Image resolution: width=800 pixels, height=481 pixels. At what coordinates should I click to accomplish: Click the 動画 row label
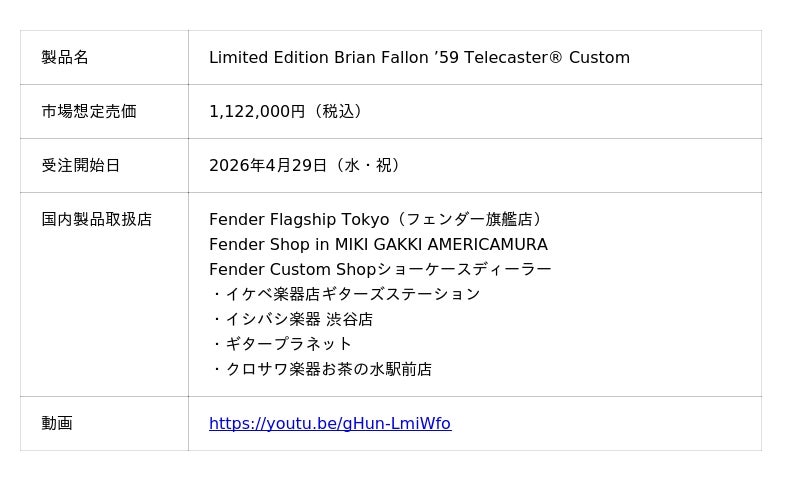click(57, 424)
